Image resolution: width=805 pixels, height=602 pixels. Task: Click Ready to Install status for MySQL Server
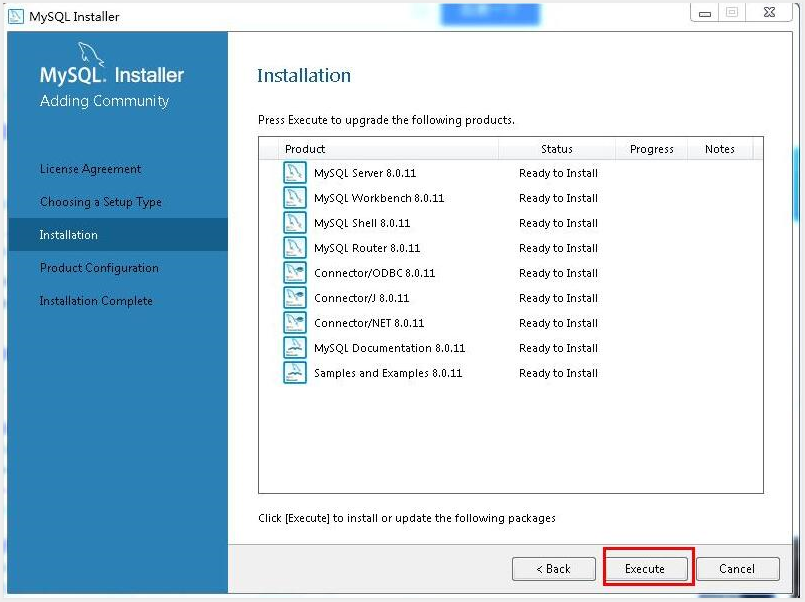(x=559, y=173)
